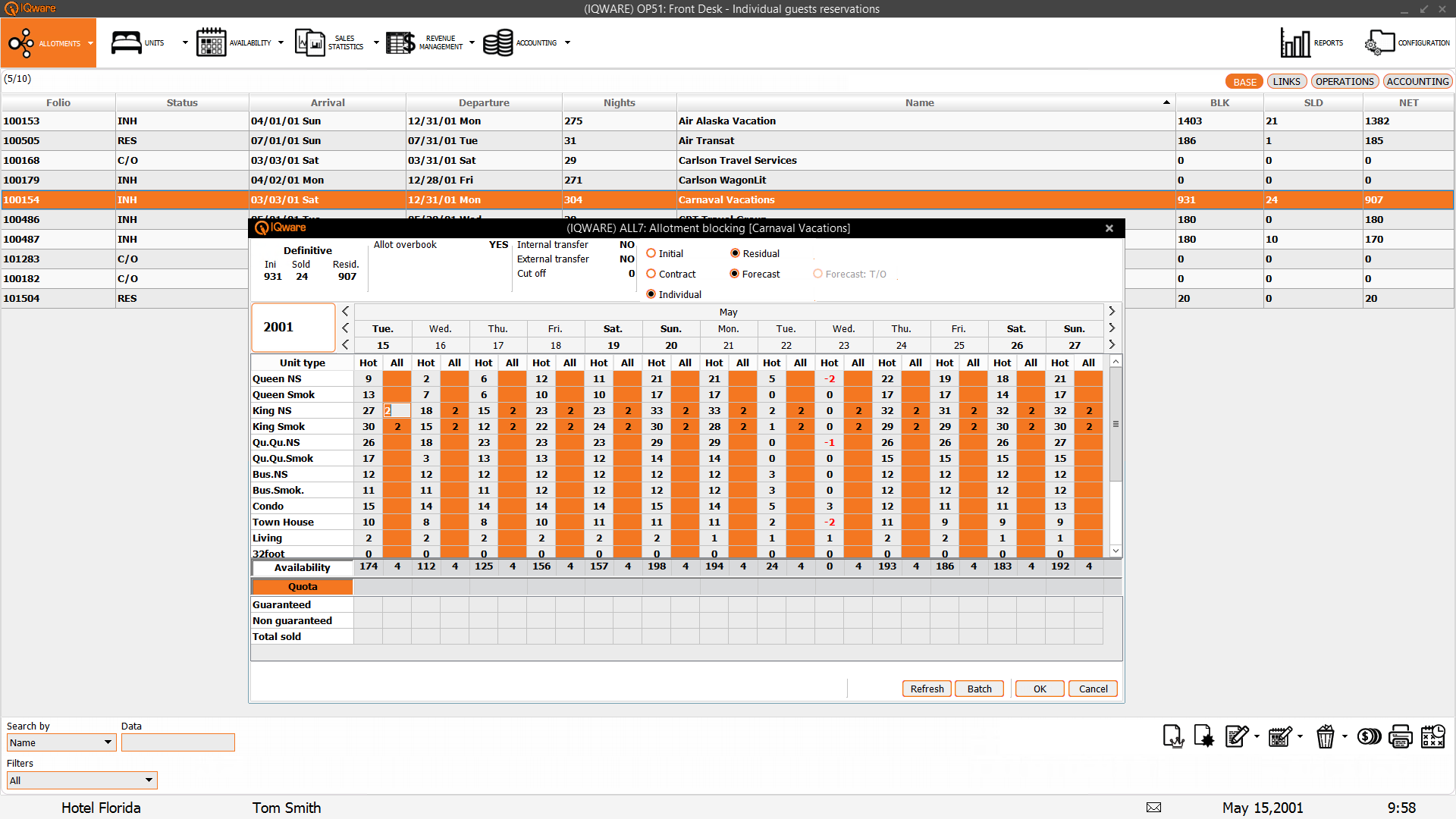Click the calendar with clock icon
This screenshot has width=1456, height=819.
click(1433, 736)
